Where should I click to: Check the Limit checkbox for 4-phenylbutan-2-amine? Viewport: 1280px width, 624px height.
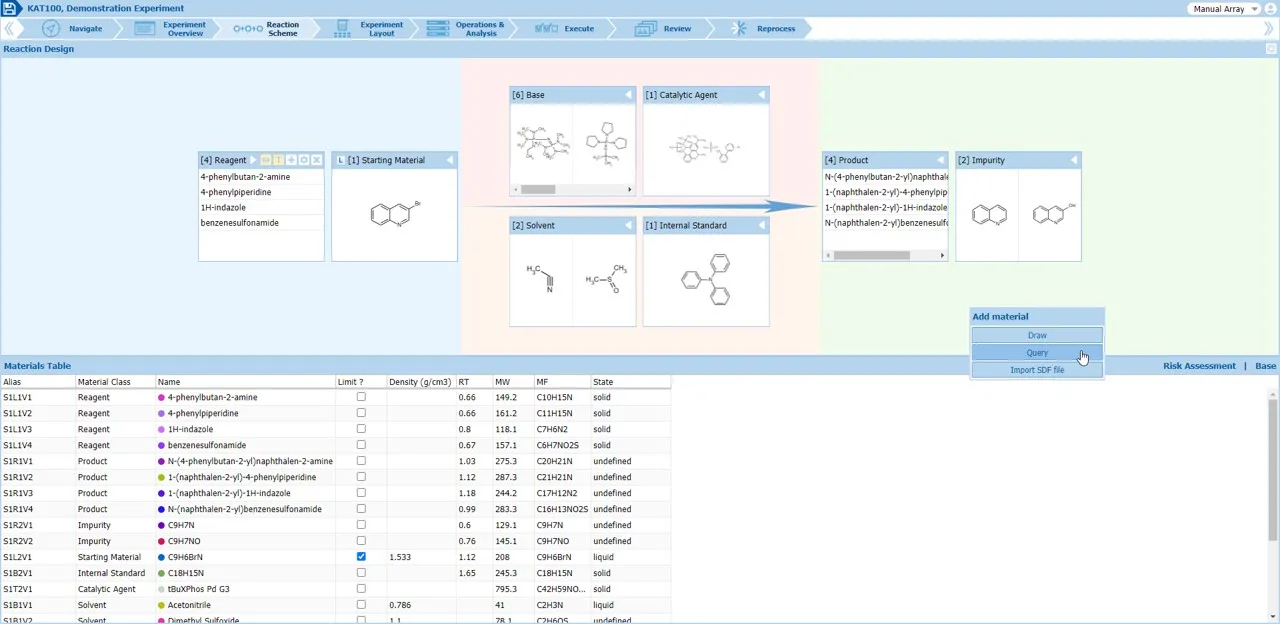[361, 397]
